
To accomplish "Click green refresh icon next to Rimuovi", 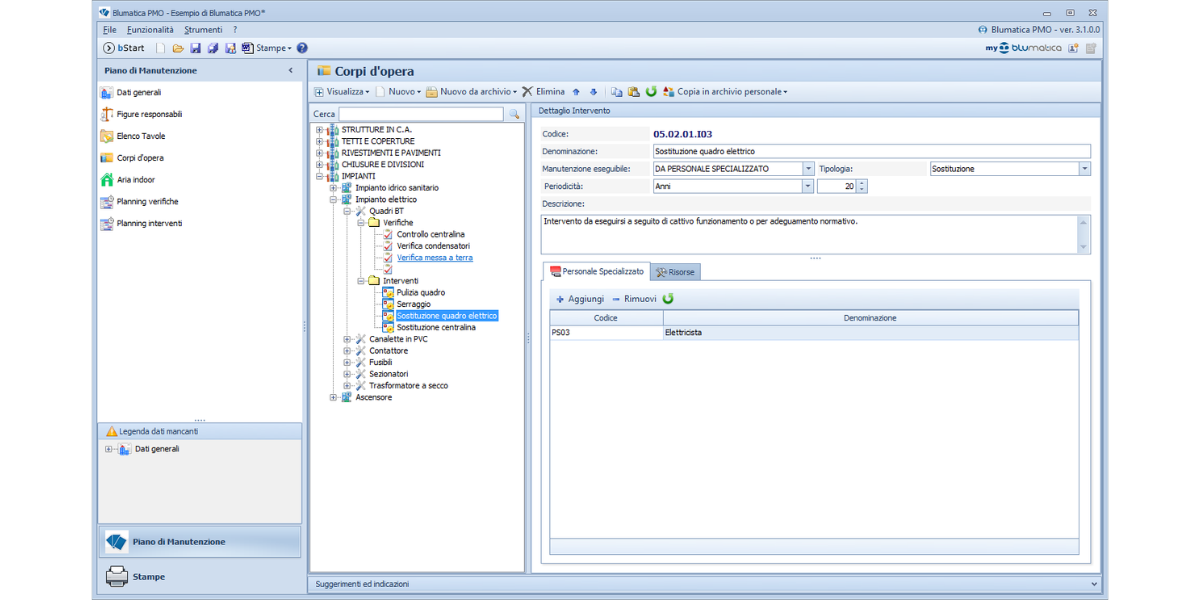I will [x=668, y=299].
